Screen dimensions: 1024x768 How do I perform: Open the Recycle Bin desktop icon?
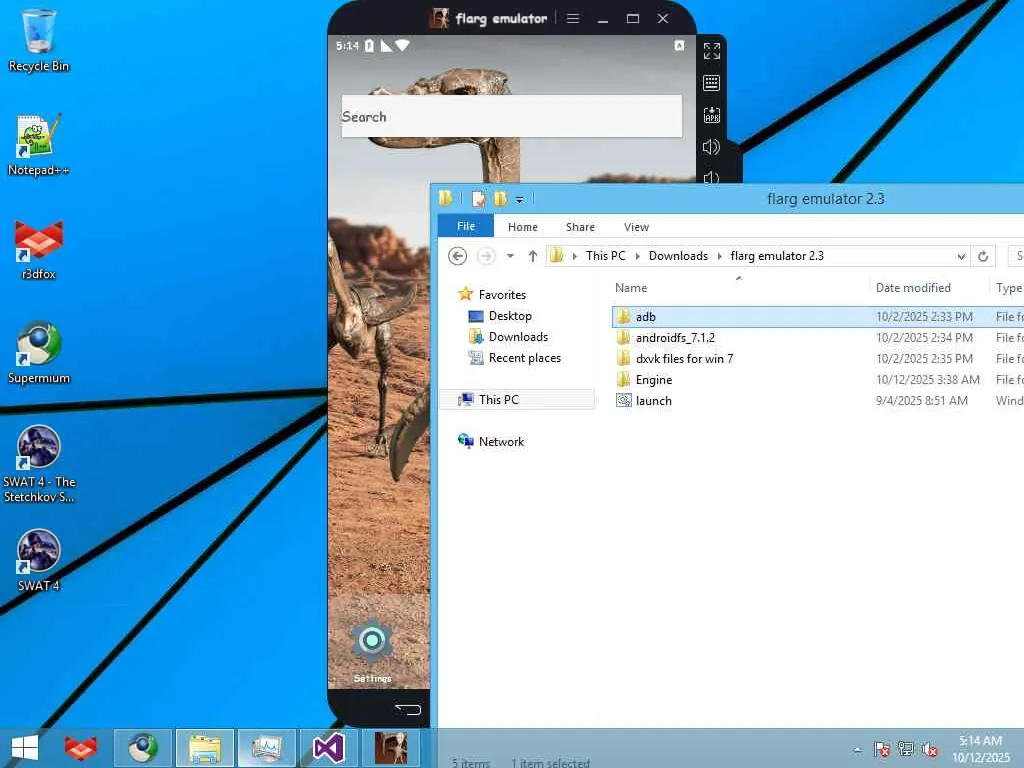point(39,40)
